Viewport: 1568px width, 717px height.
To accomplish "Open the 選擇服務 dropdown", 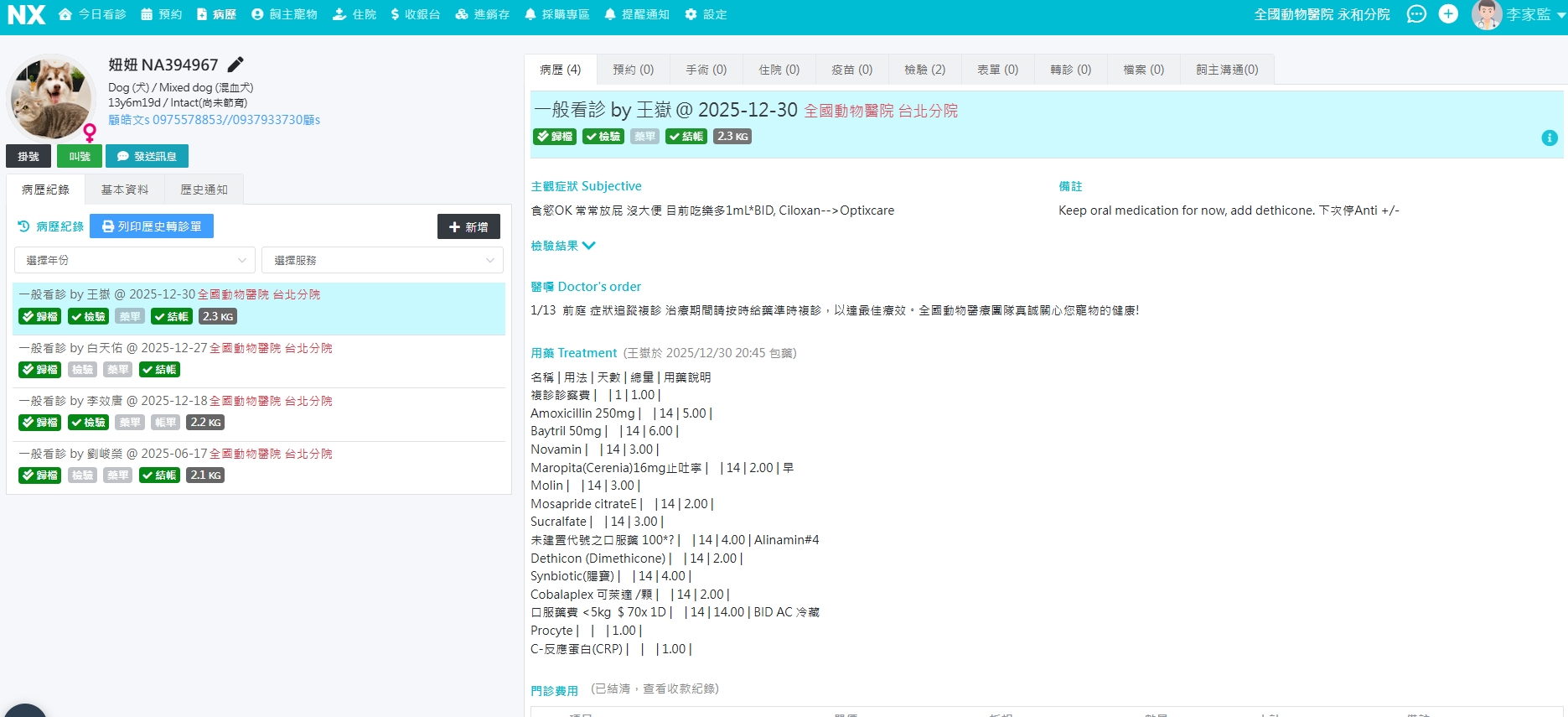I will pyautogui.click(x=382, y=260).
